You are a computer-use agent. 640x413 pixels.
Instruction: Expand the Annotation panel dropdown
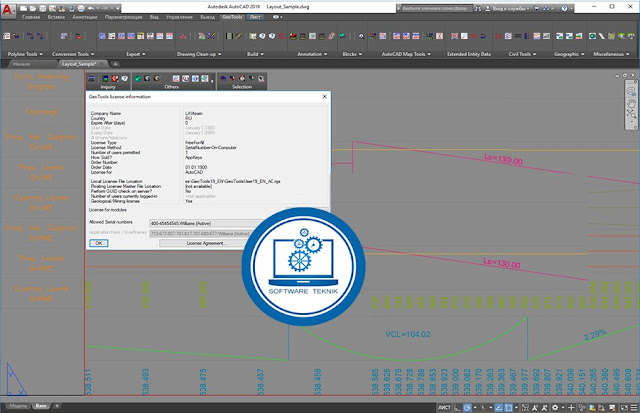[326, 54]
